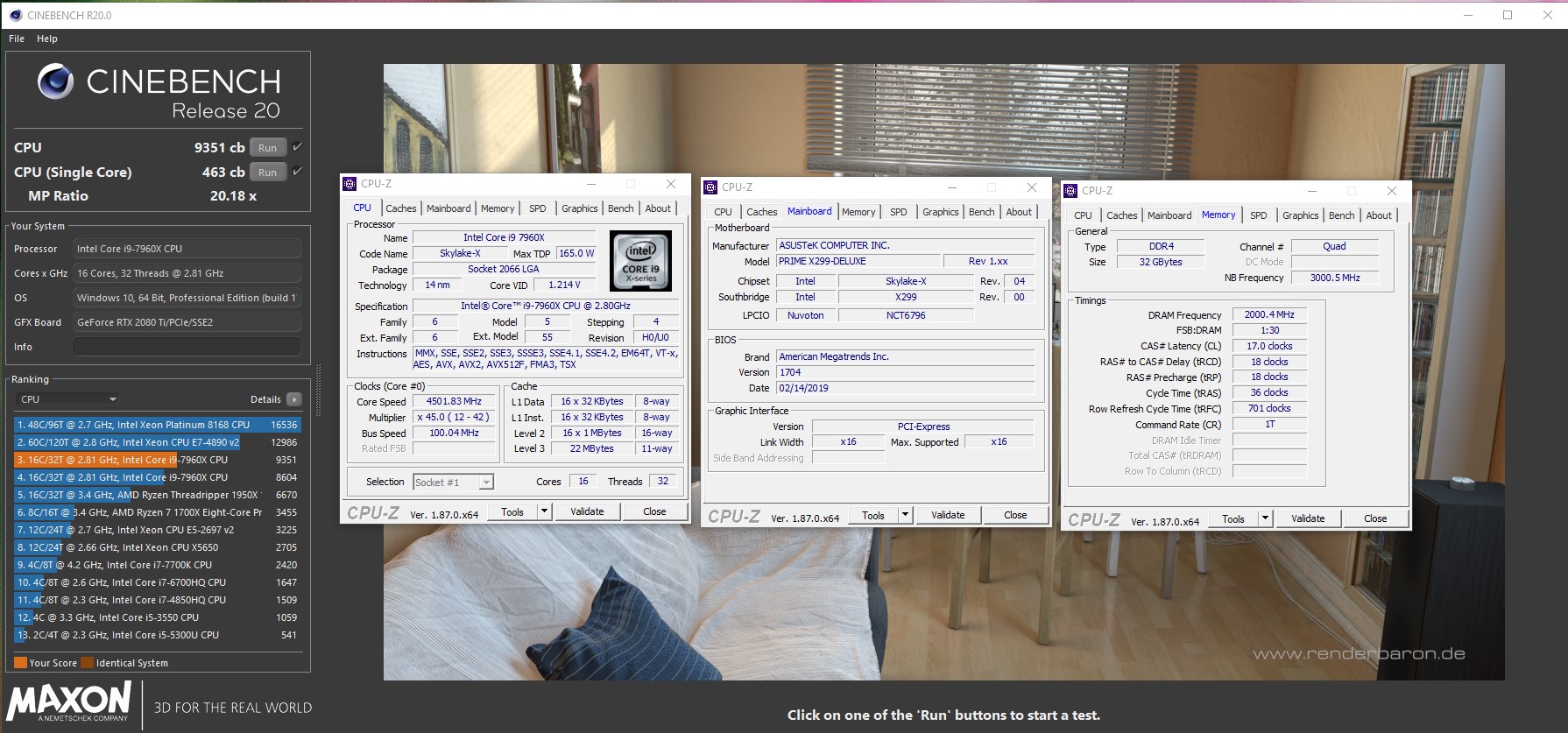The width and height of the screenshot is (1568, 733).
Task: Open the Help menu
Action: point(47,39)
